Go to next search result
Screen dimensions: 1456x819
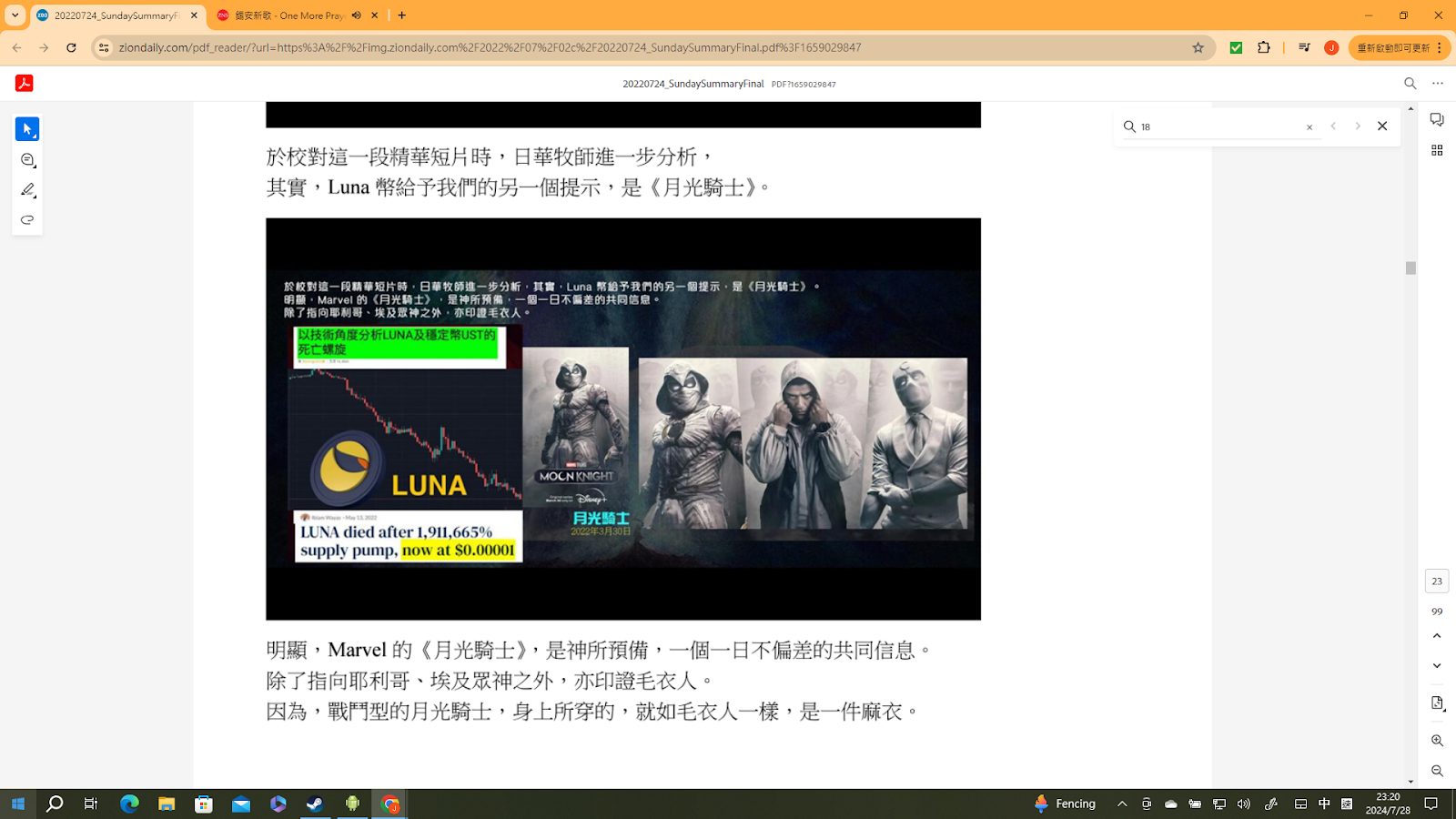(1358, 126)
